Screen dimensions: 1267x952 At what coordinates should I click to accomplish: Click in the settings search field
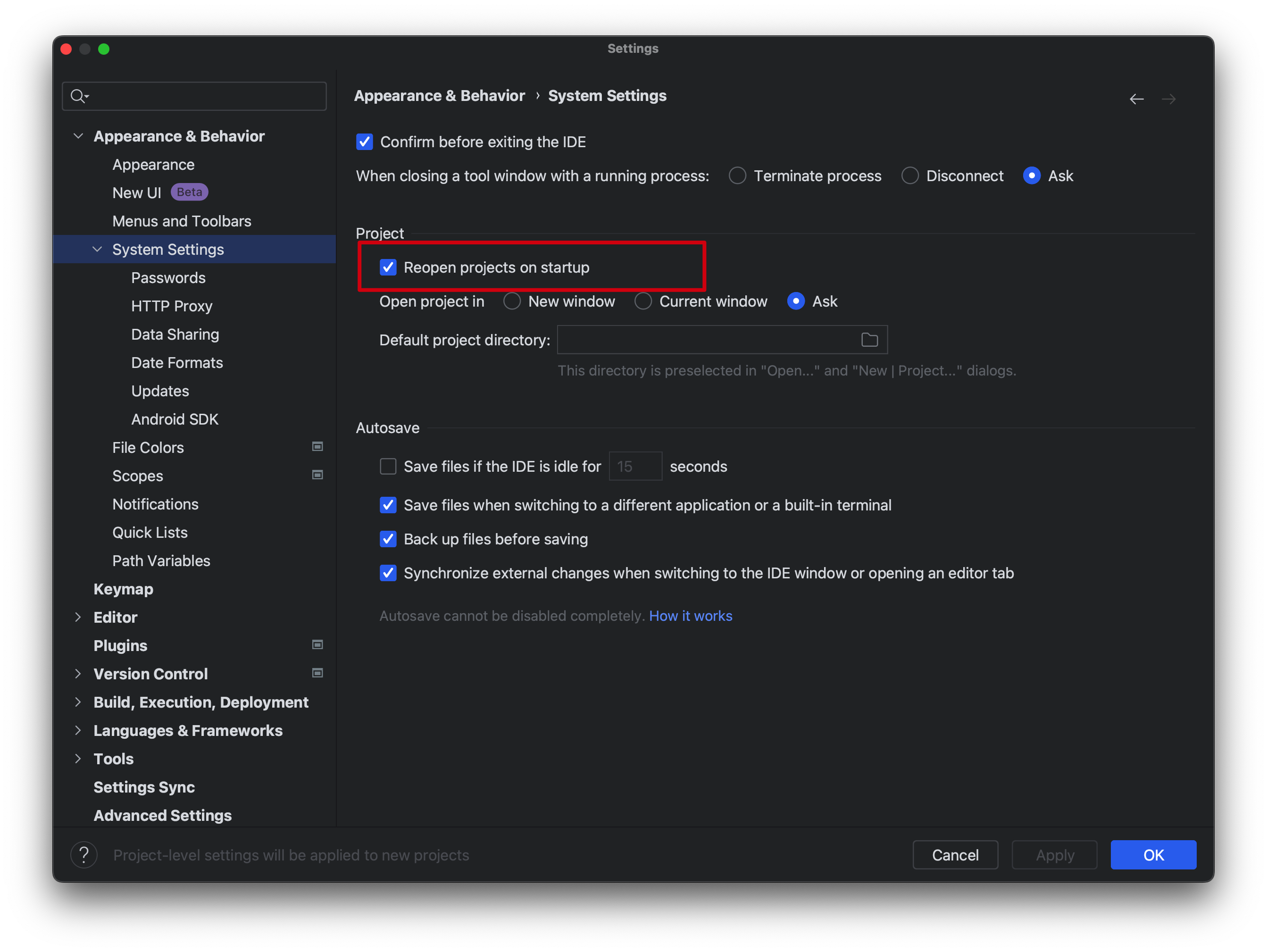click(x=194, y=96)
